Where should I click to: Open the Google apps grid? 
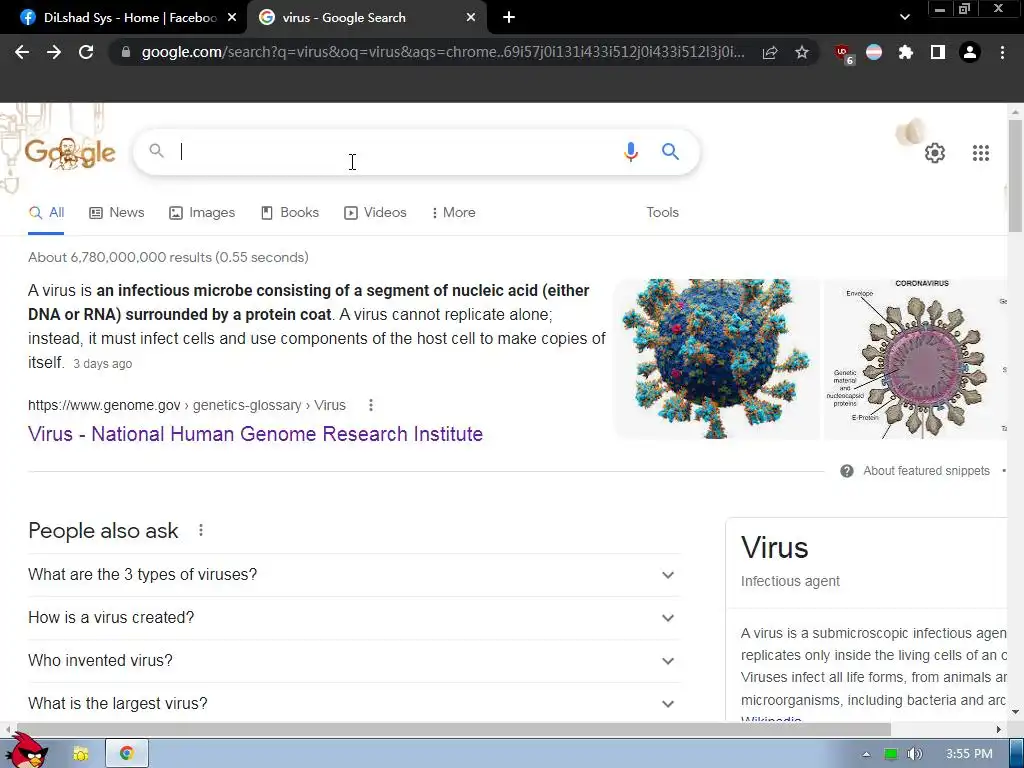(x=980, y=153)
